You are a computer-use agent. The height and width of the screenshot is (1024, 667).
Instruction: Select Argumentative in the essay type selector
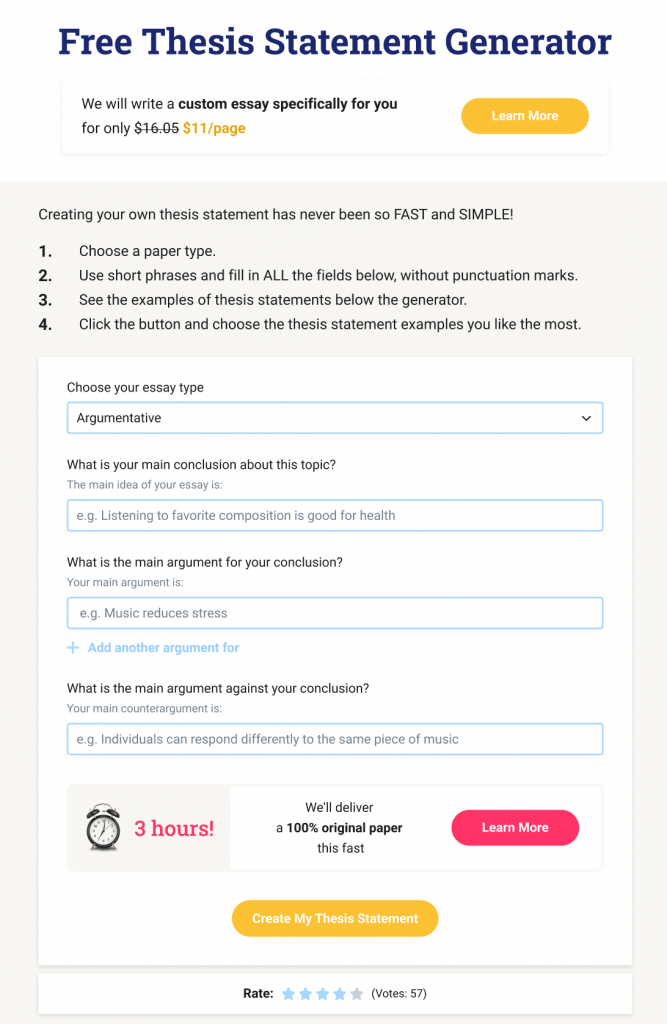[335, 417]
